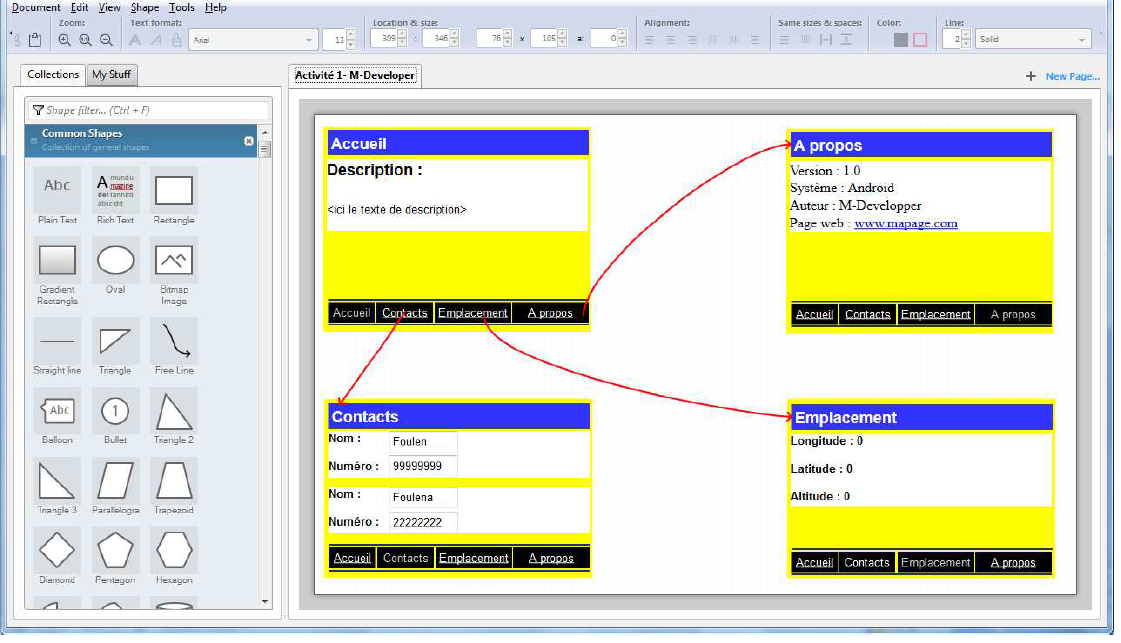Click the pink outline color swatch
The height and width of the screenshot is (643, 1121).
(920, 40)
